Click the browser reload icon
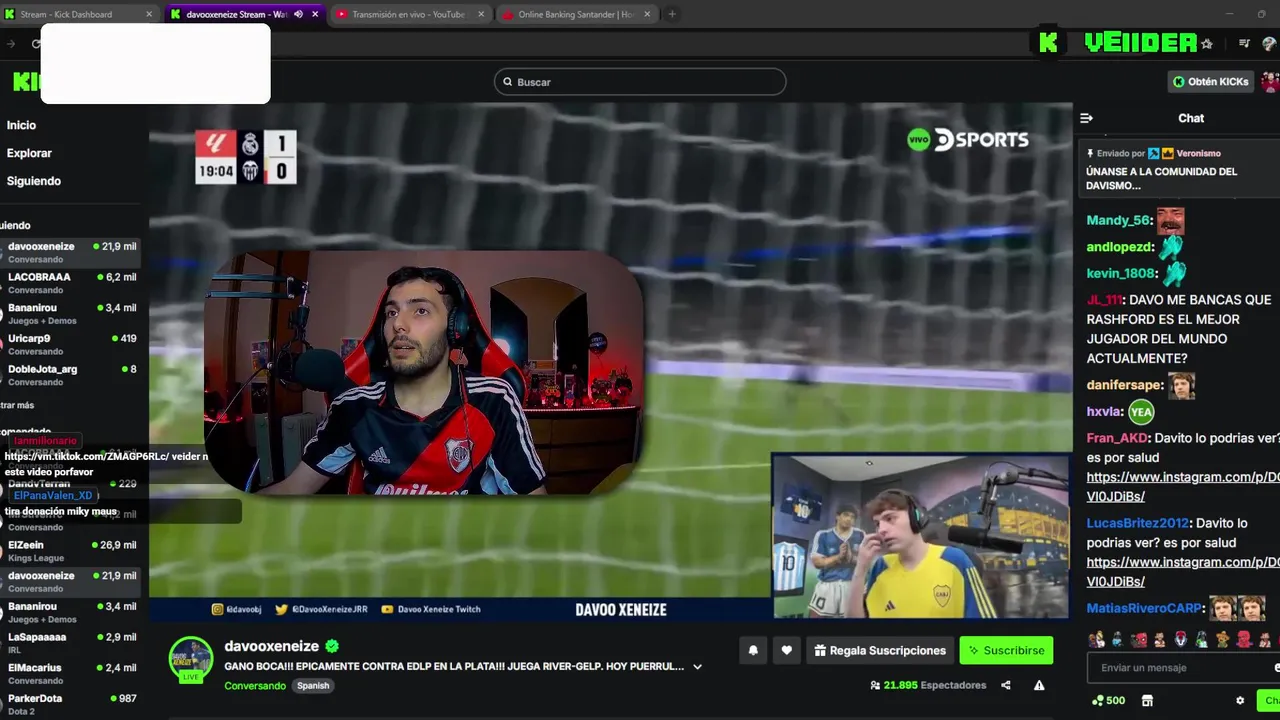Image resolution: width=1280 pixels, height=720 pixels. (36, 43)
